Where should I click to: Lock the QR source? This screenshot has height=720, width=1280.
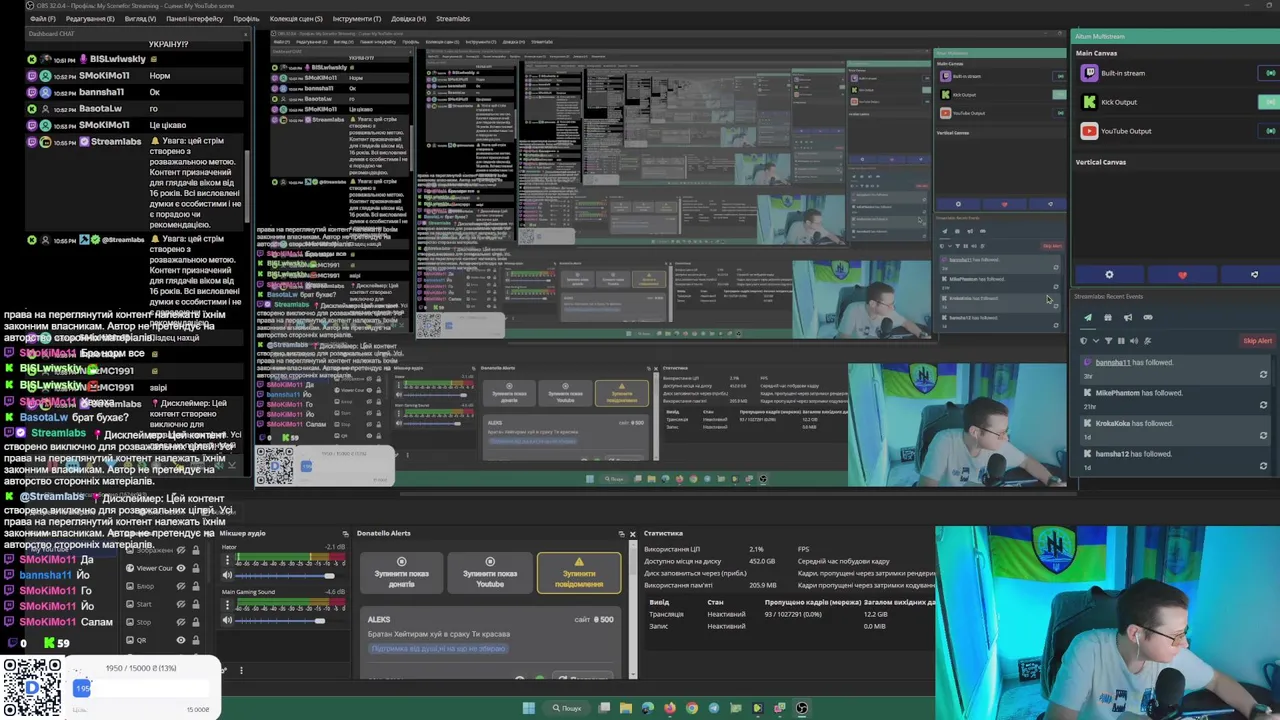(195, 640)
